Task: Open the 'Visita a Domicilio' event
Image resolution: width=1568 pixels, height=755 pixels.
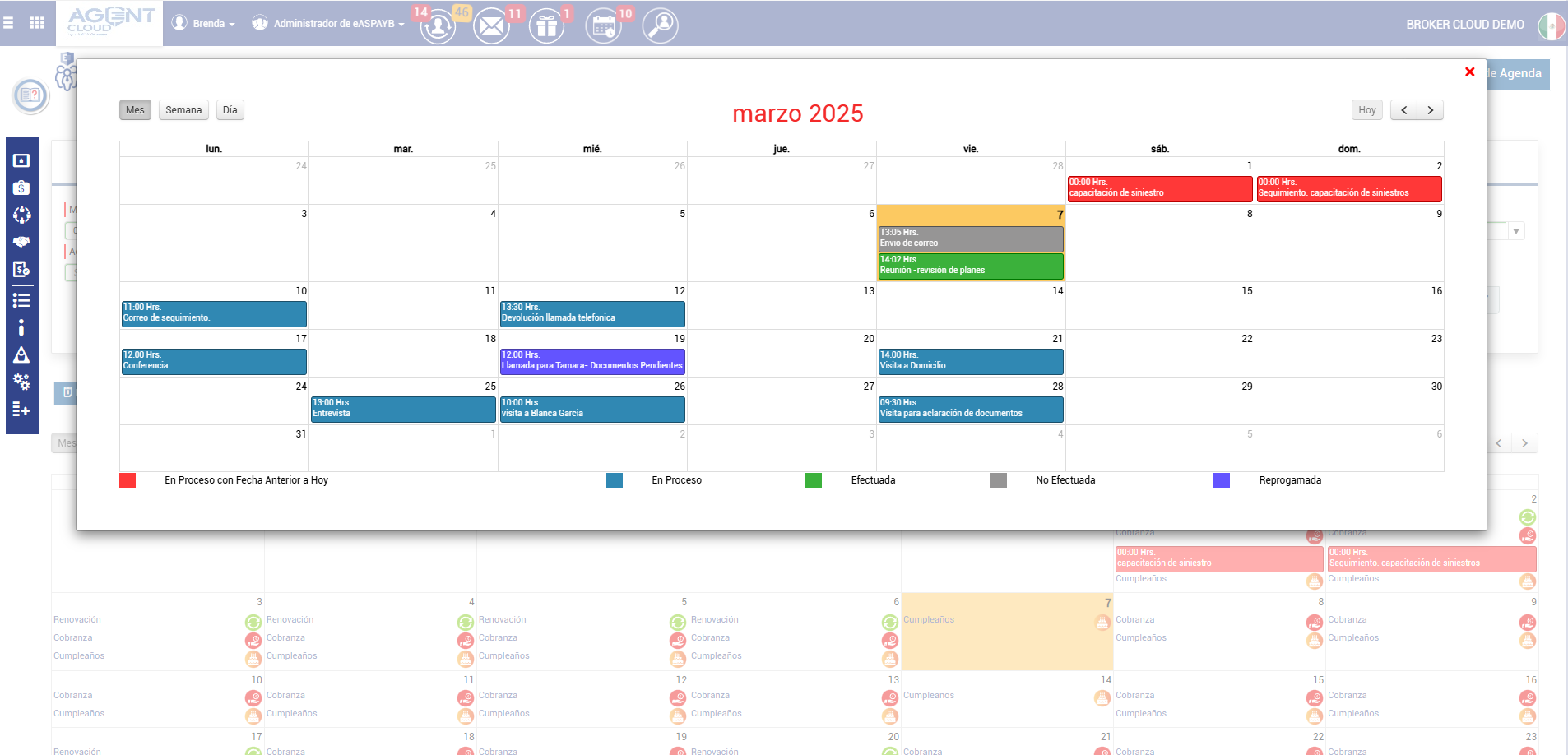Action: coord(971,361)
